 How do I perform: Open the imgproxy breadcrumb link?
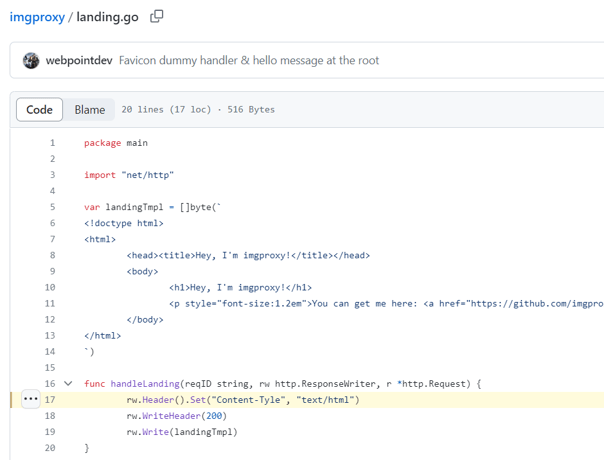point(36,17)
